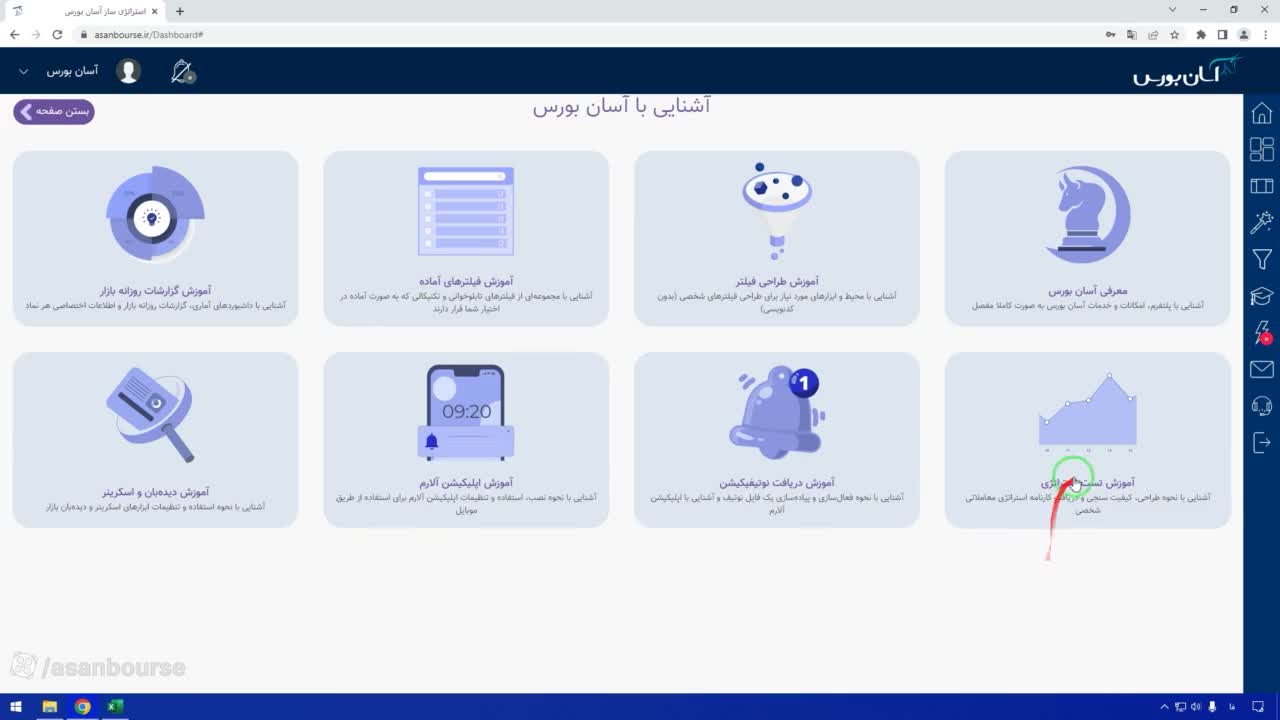The width and height of the screenshot is (1280, 720).
Task: Click the headset support icon
Action: (x=1262, y=406)
